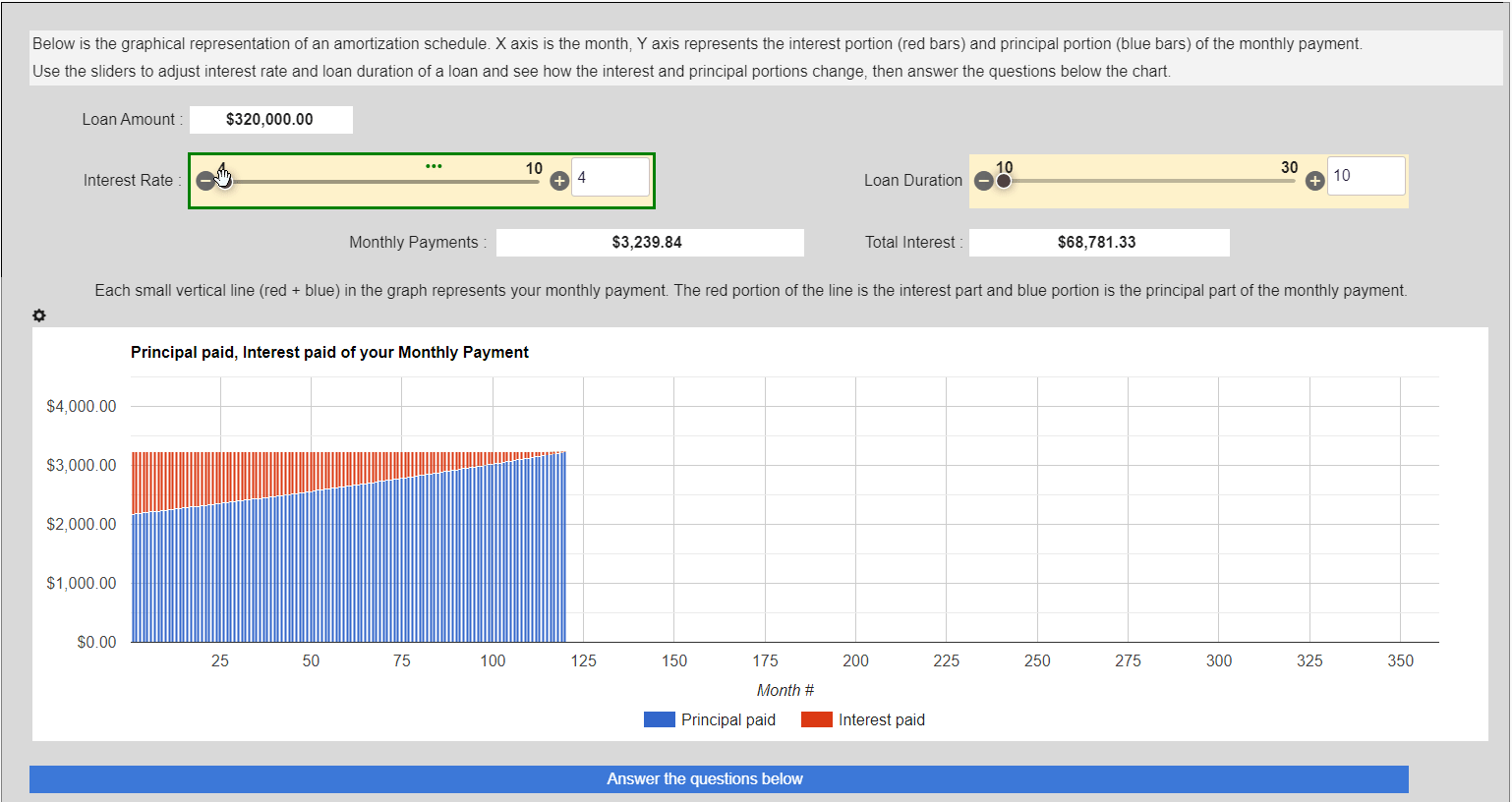This screenshot has height=802, width=1512.
Task: Click the chart title above the graph
Action: [329, 352]
